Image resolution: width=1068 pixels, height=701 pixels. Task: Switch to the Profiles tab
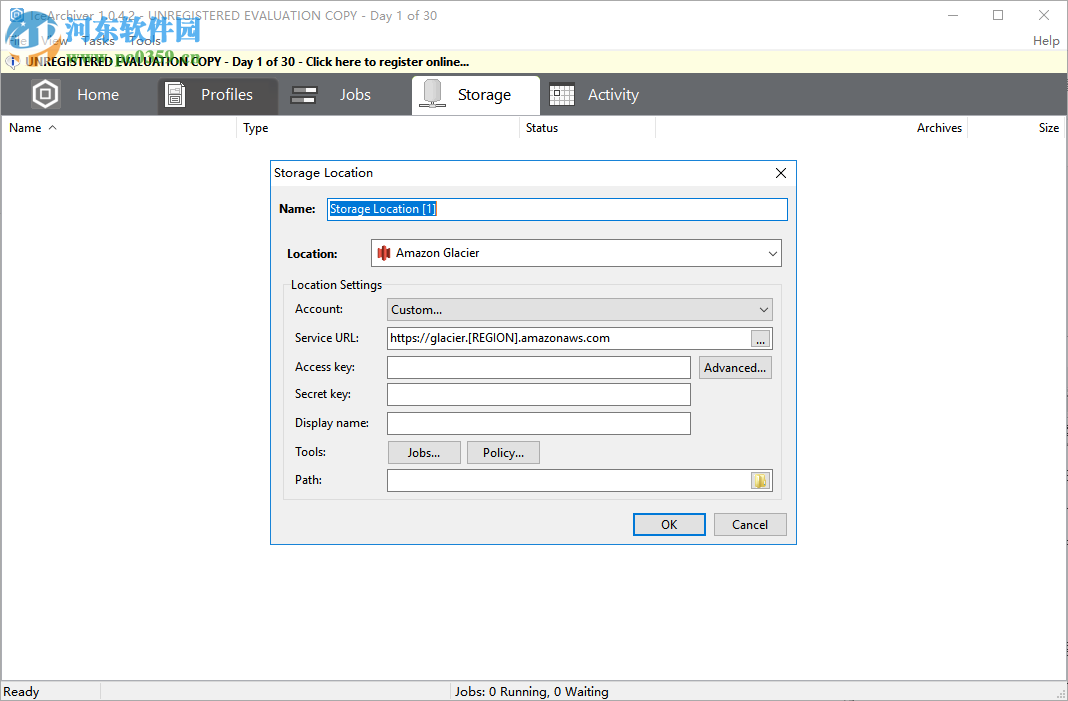click(x=217, y=95)
